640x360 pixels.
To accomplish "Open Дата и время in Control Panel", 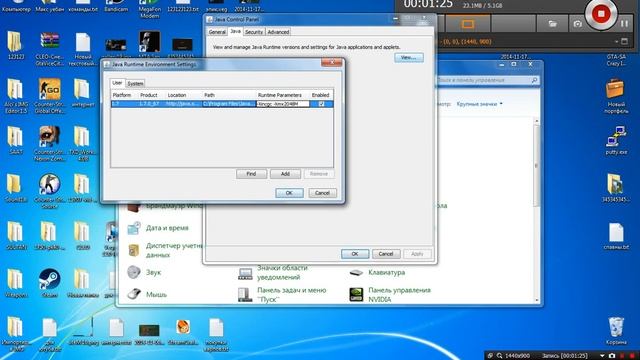I will point(167,228).
